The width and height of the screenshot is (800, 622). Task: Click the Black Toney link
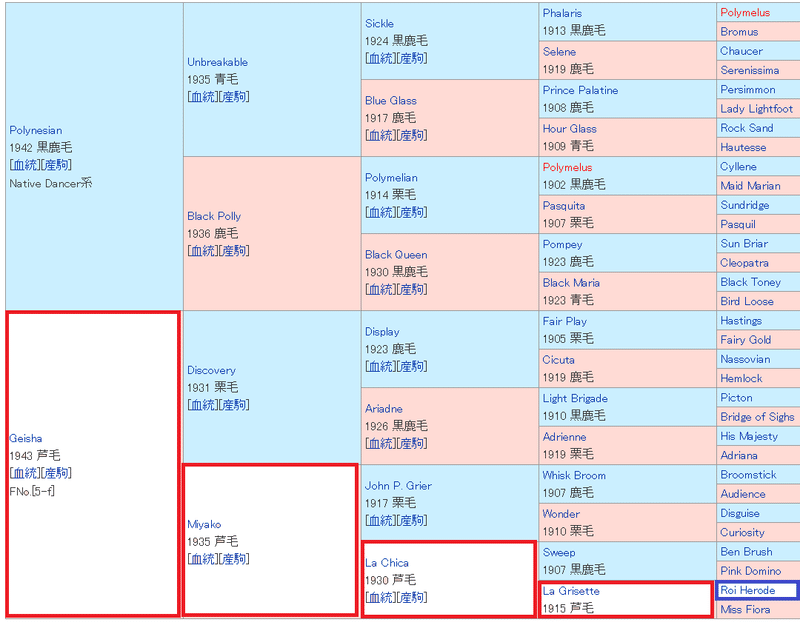pyautogui.click(x=751, y=282)
